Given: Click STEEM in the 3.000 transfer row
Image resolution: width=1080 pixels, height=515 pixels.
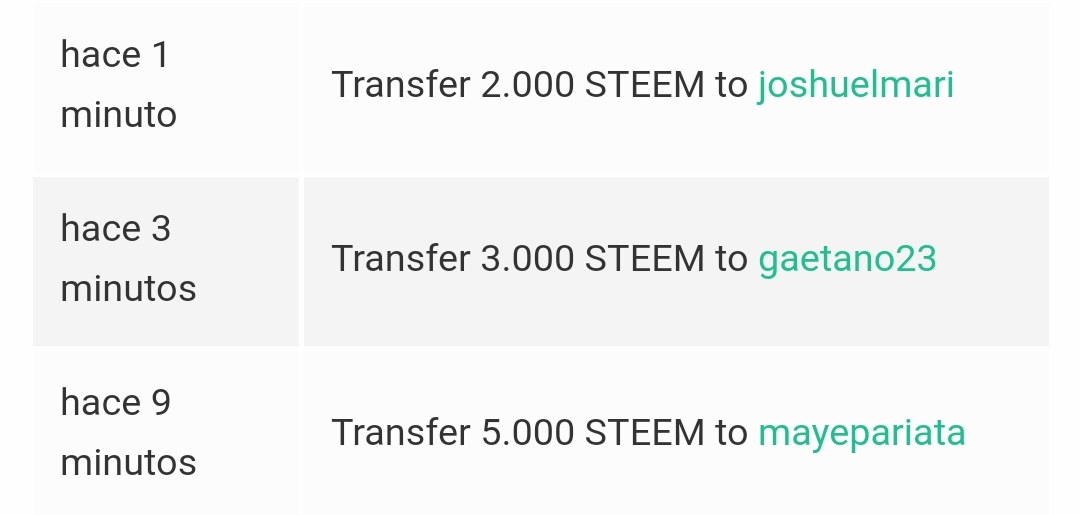Looking at the screenshot, I should click(x=644, y=259).
